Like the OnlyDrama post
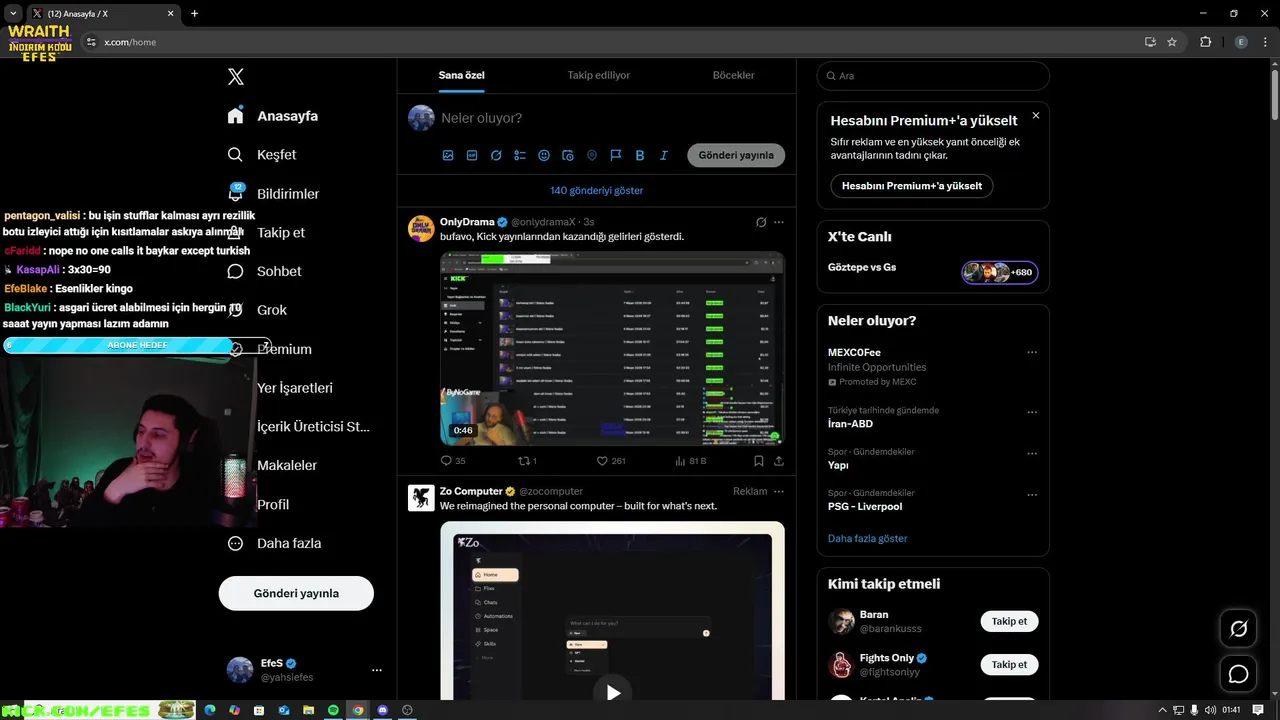The height and width of the screenshot is (720, 1280). click(611, 461)
